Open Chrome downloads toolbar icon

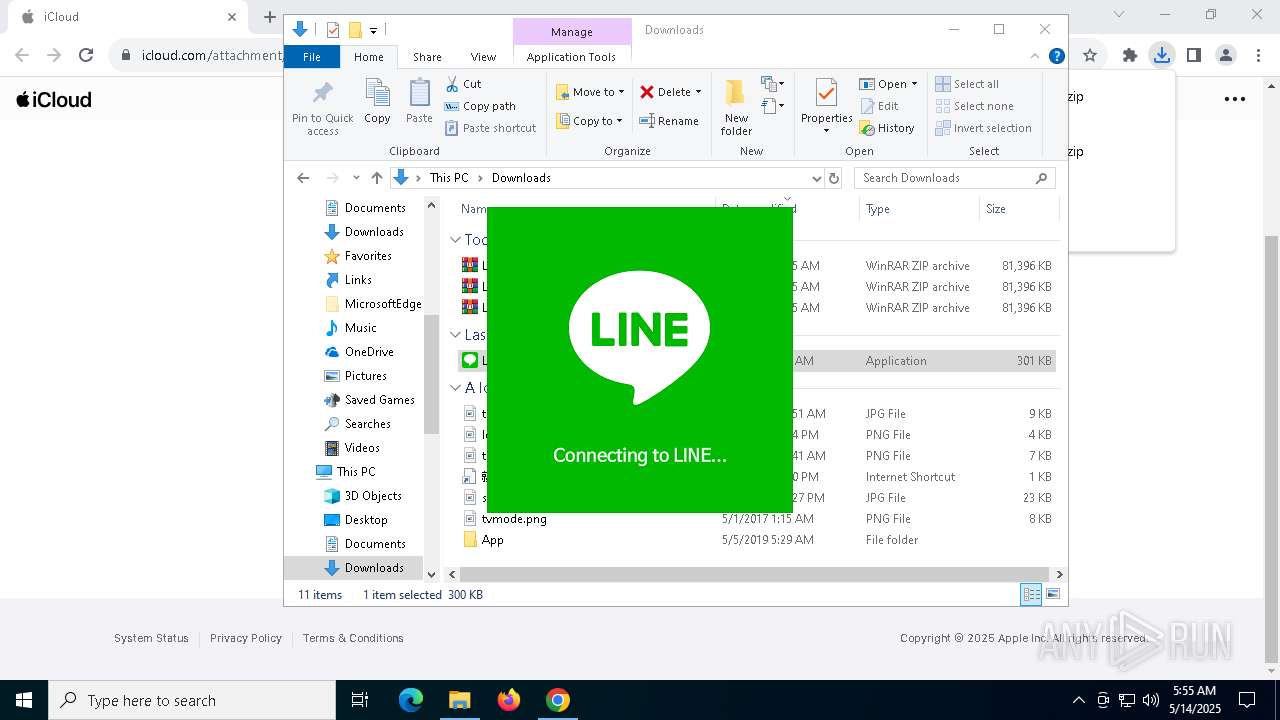tap(1161, 56)
